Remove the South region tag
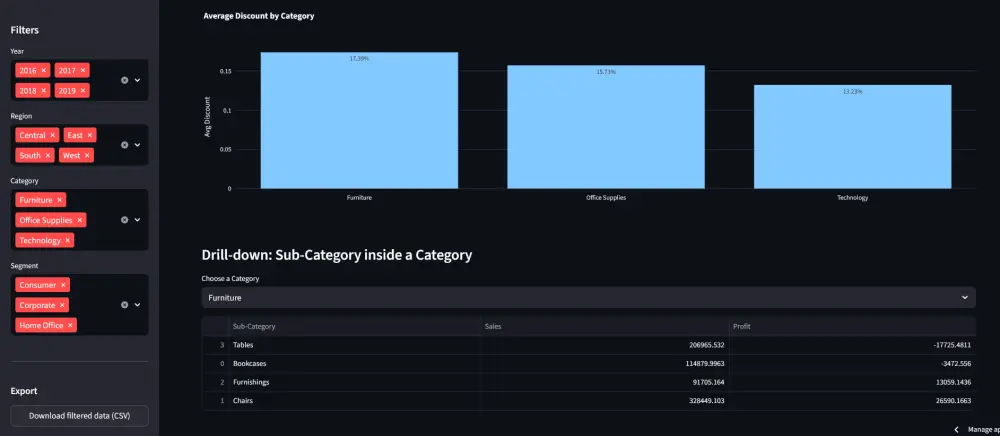This screenshot has width=1000, height=436. [x=48, y=155]
